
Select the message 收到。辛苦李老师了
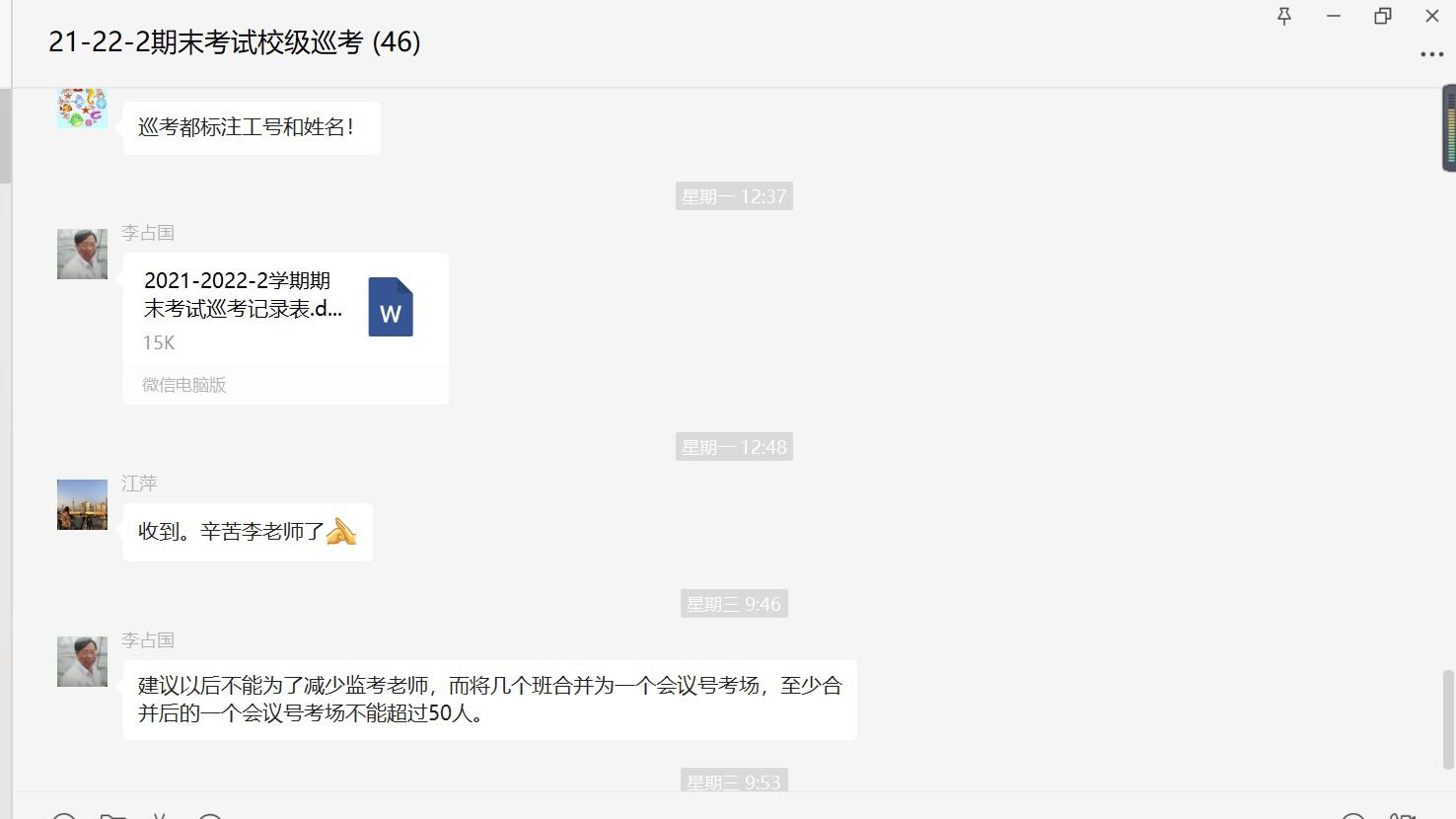coord(248,532)
